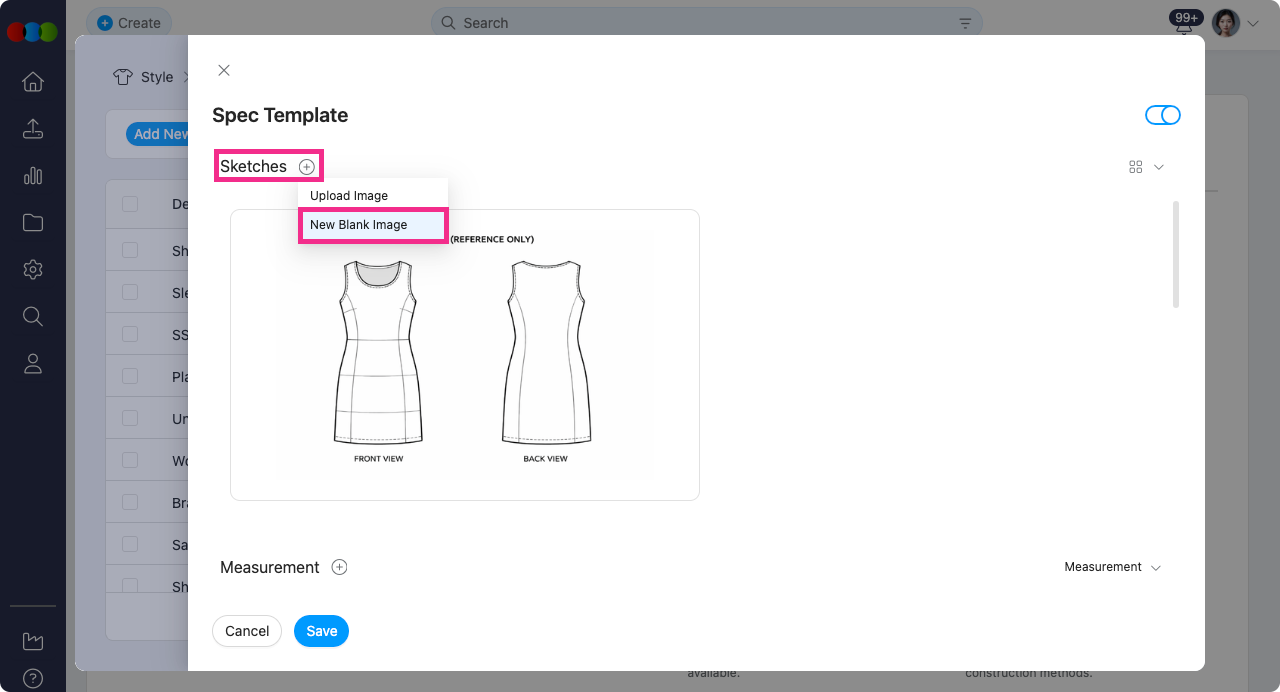This screenshot has width=1280, height=692.
Task: Click the Cancel button
Action: tap(247, 631)
